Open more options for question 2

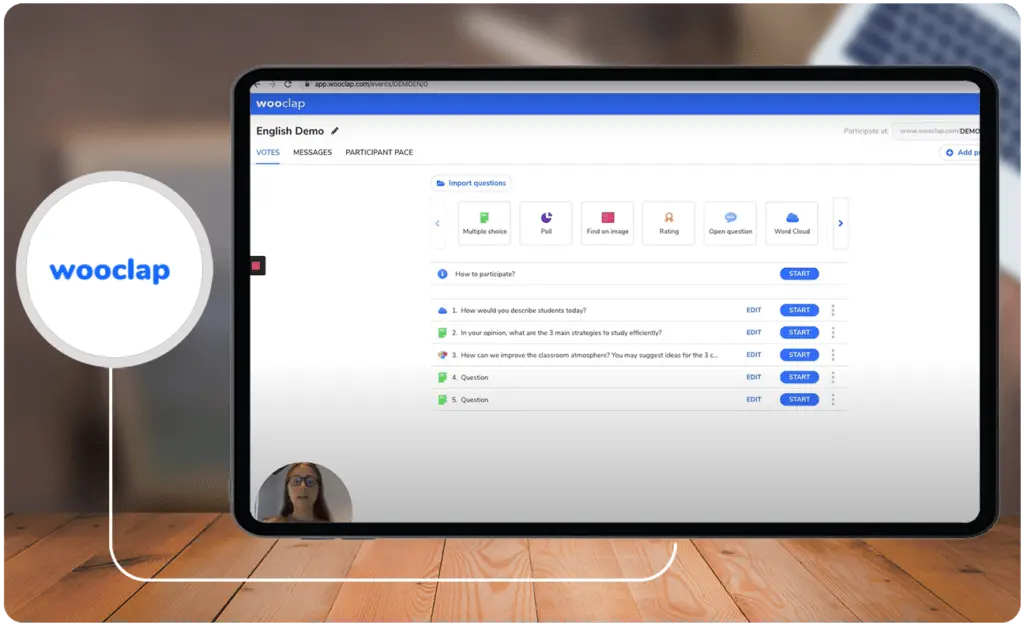click(x=833, y=332)
